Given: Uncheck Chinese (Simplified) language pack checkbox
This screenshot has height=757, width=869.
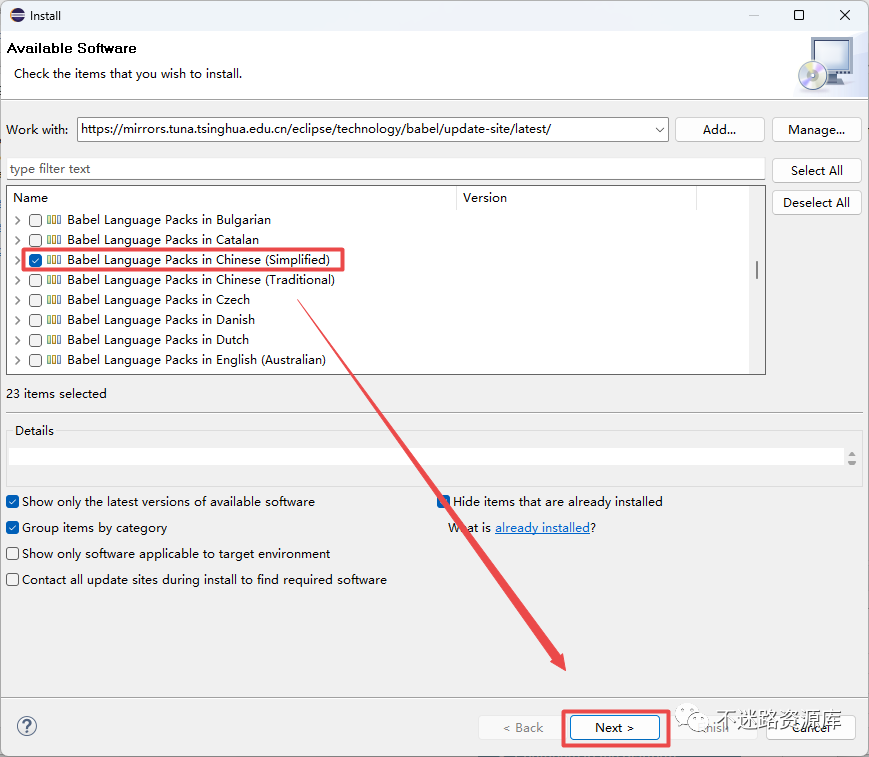Looking at the screenshot, I should pyautogui.click(x=35, y=260).
